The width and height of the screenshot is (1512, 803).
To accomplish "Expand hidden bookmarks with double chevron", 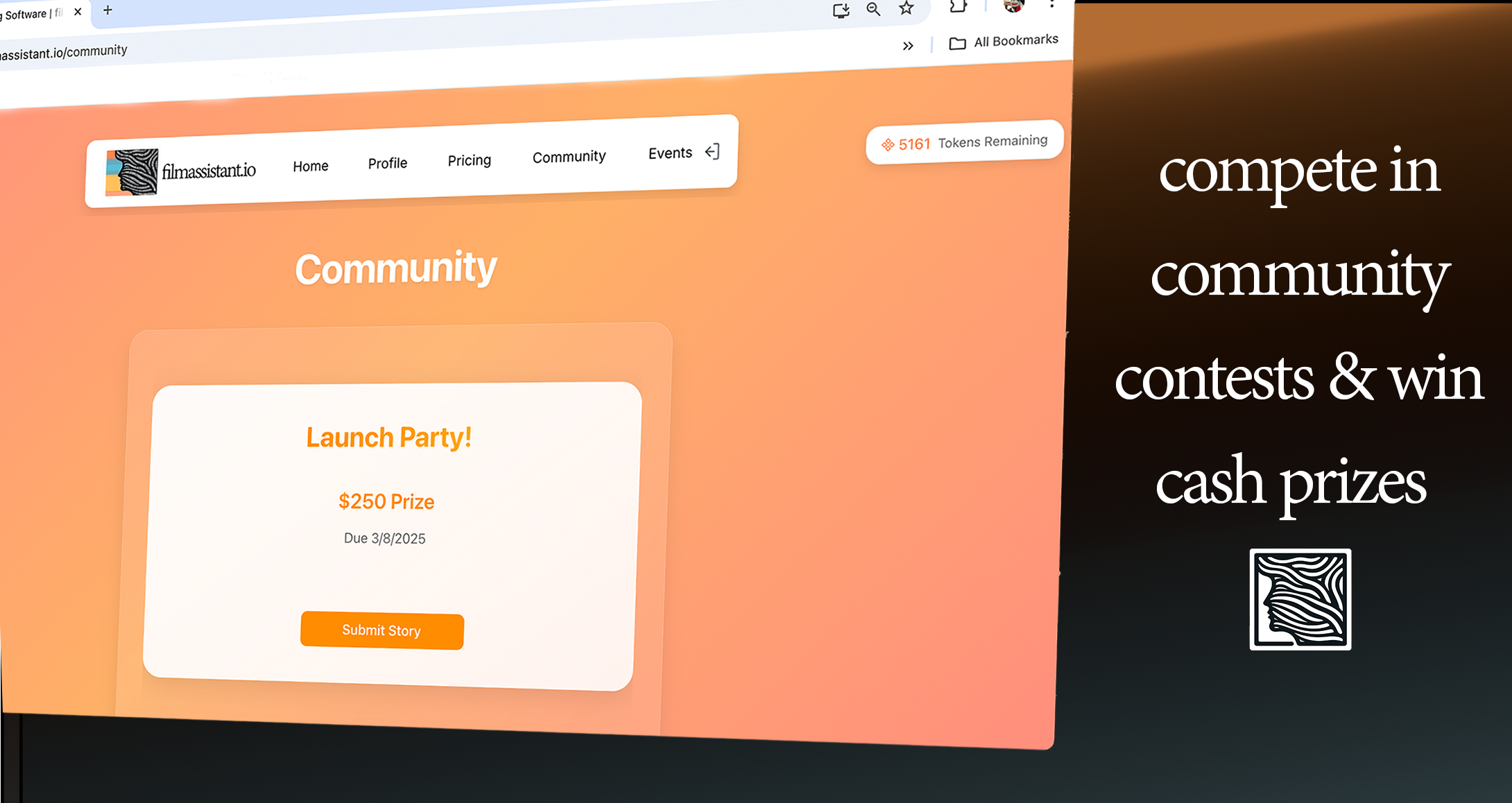I will point(908,46).
